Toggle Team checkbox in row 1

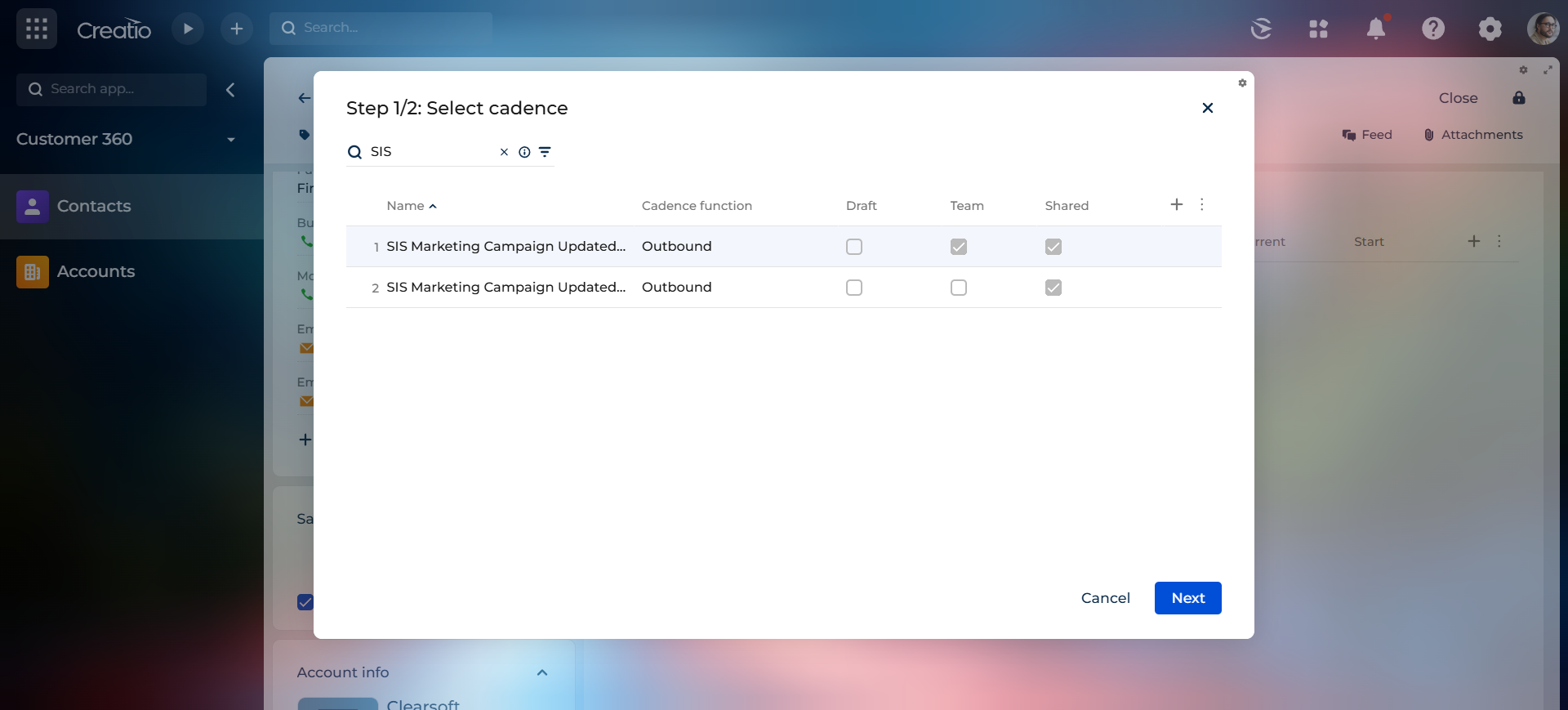(x=959, y=247)
